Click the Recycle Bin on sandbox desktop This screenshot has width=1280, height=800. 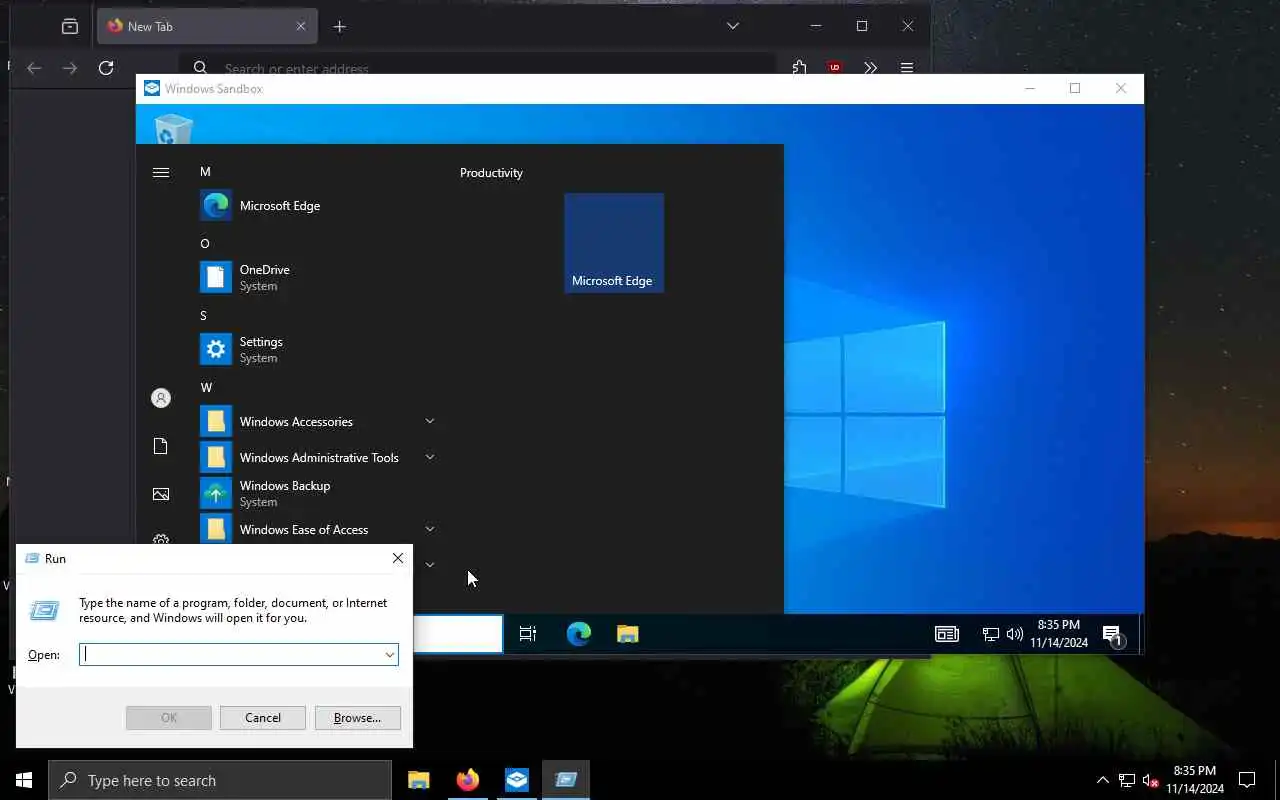[173, 128]
